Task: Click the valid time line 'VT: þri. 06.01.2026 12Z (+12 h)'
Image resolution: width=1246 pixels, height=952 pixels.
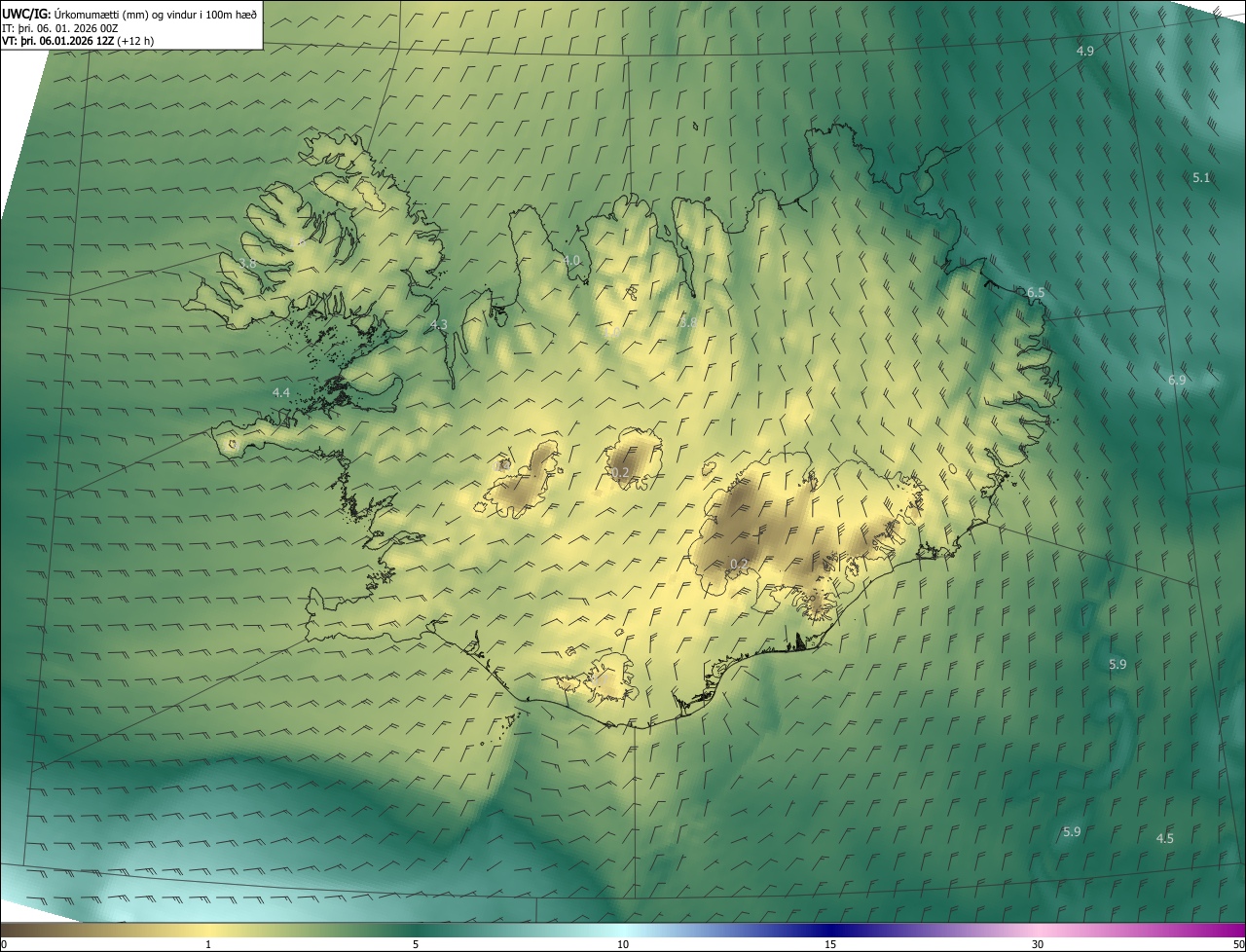Action: click(x=78, y=41)
